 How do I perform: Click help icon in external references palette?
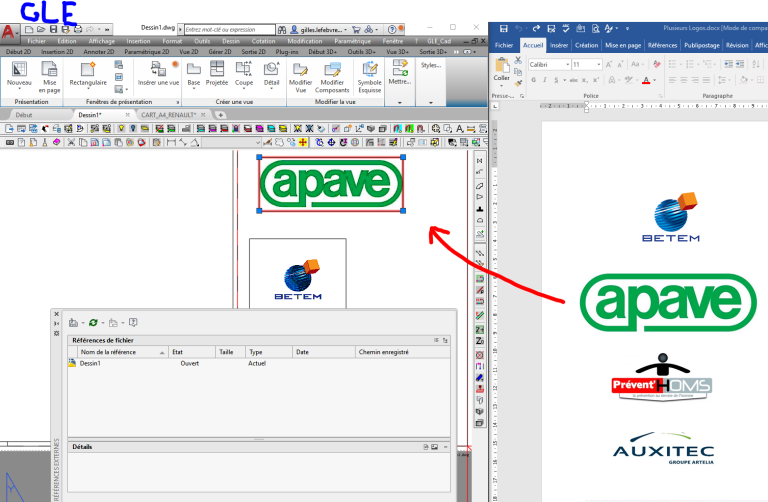click(x=133, y=322)
